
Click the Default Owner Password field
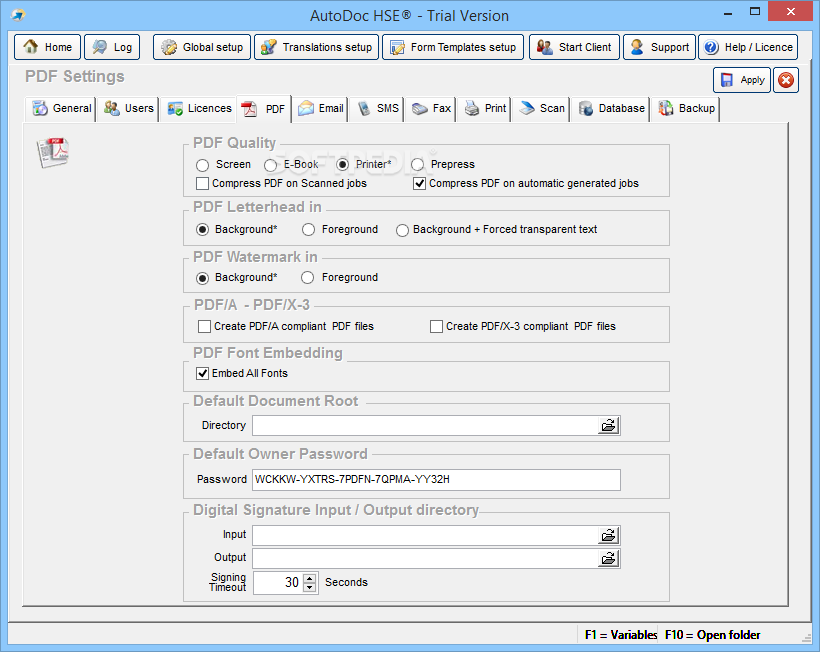(436, 479)
